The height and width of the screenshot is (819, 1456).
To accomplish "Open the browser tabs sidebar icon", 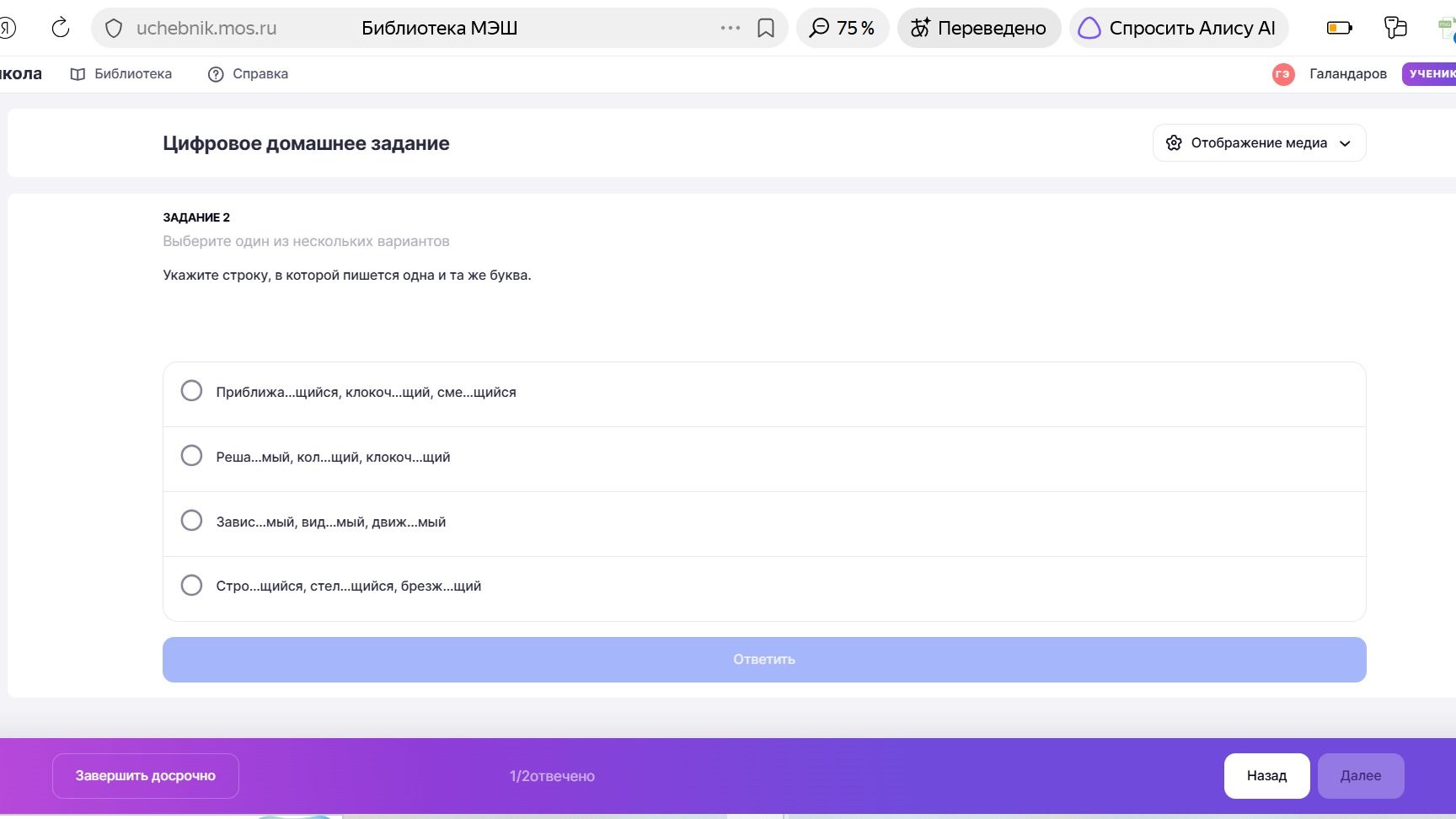I will tap(1395, 28).
